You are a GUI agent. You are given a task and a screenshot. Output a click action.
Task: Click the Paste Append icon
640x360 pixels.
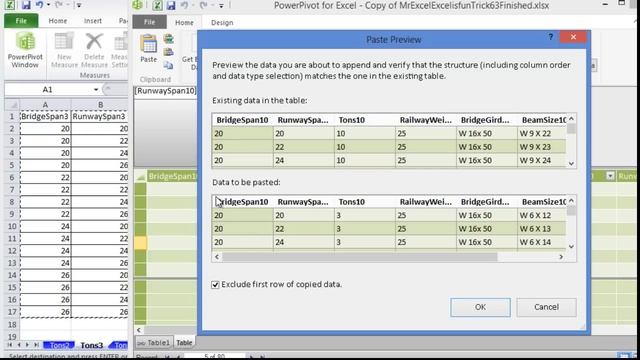[169, 39]
